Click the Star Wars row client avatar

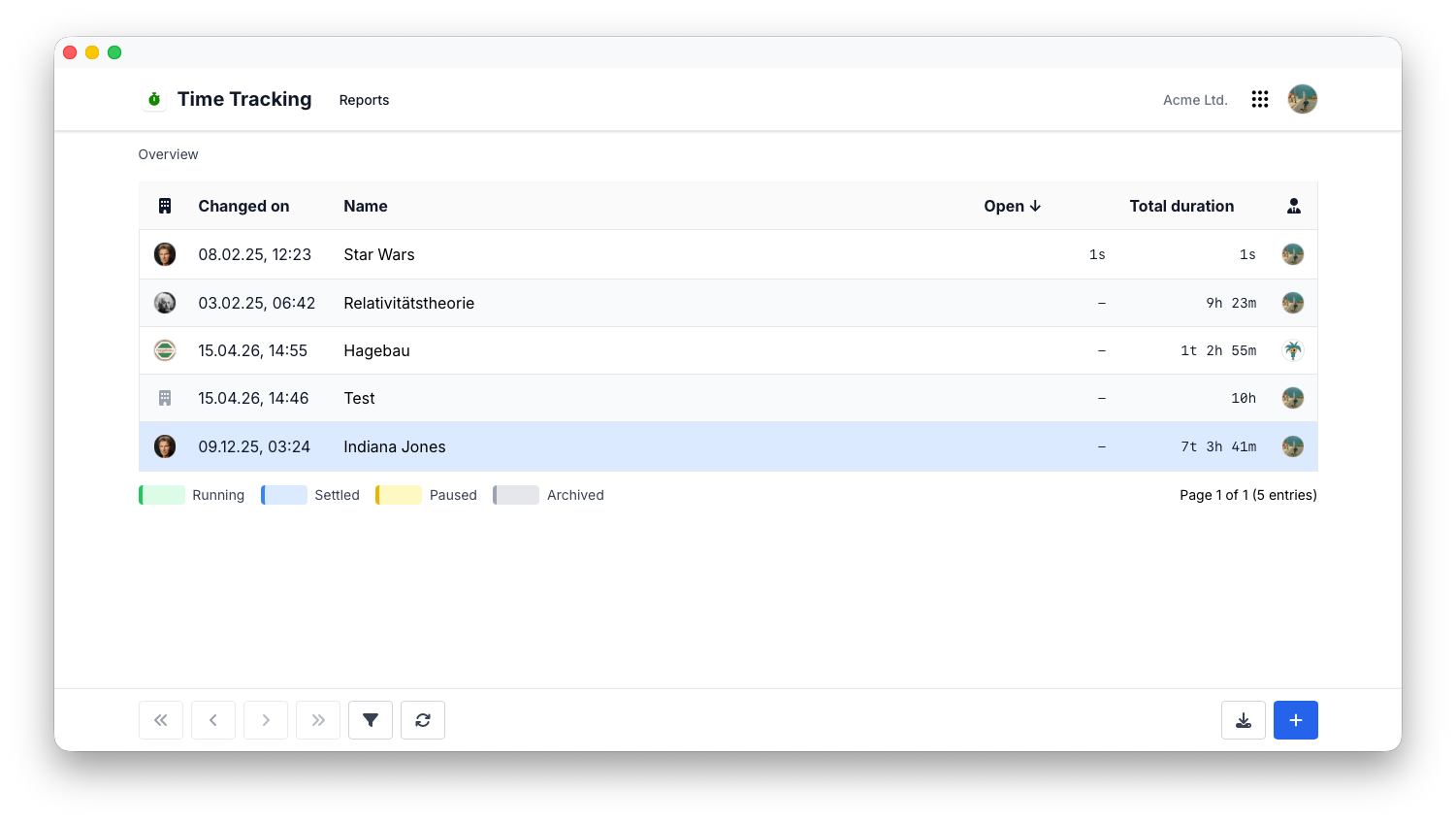click(x=165, y=254)
